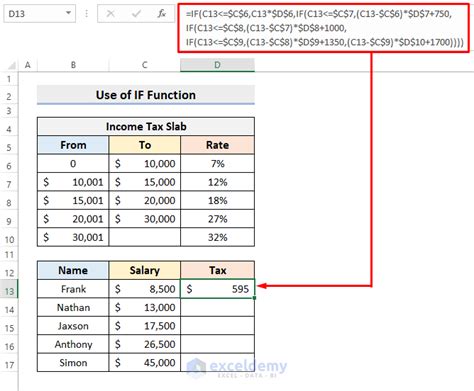Select the Tax cell showing 595
Screen dimensions: 474x391
click(x=217, y=289)
